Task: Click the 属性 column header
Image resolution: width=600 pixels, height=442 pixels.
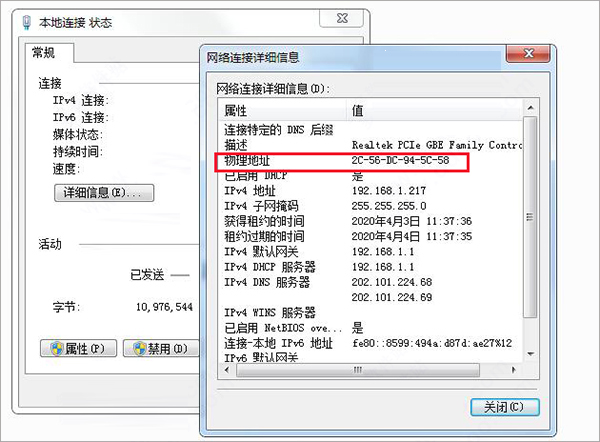Action: tap(282, 111)
